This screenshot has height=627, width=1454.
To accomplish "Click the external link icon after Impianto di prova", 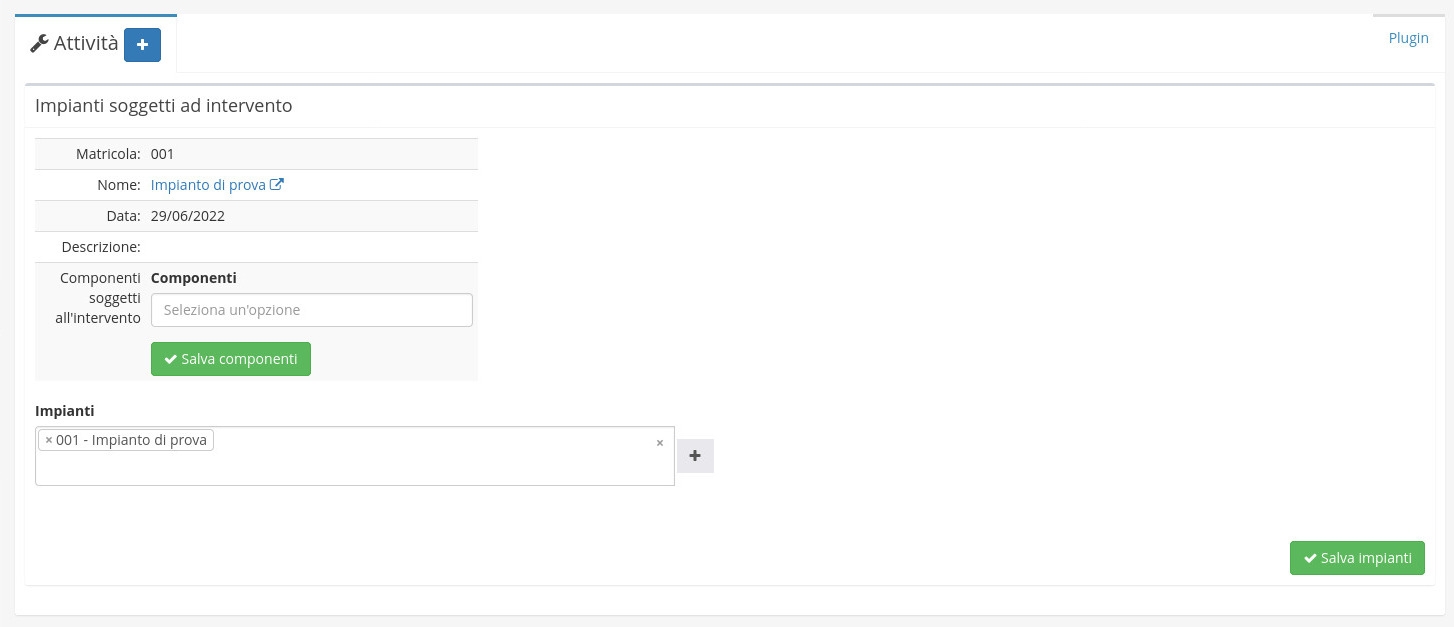I will point(277,184).
